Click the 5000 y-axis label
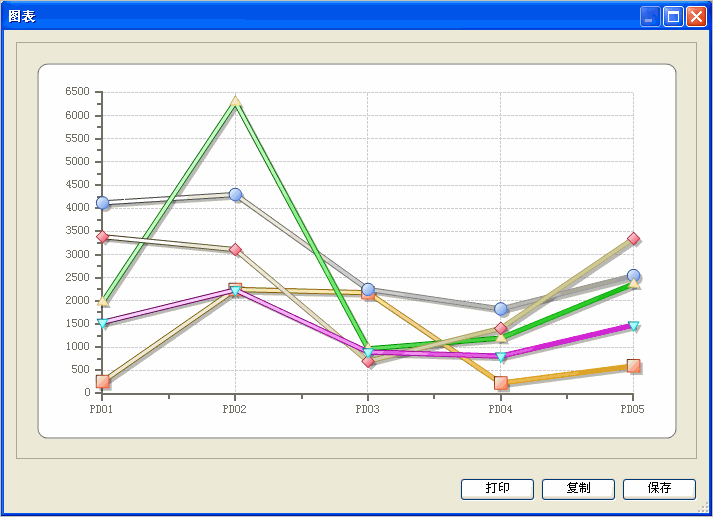Viewport: 713px width, 517px height. click(x=77, y=161)
